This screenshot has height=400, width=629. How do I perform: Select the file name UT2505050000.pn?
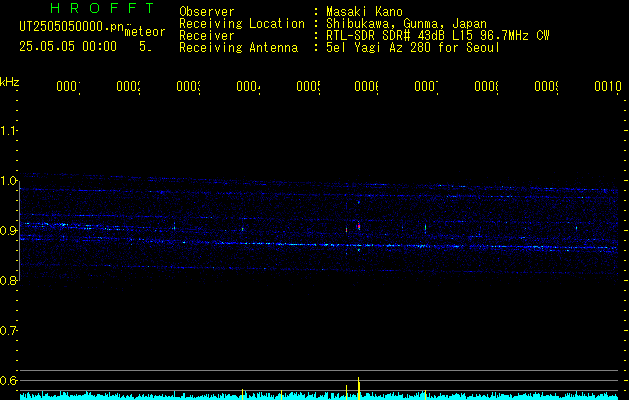71,27
